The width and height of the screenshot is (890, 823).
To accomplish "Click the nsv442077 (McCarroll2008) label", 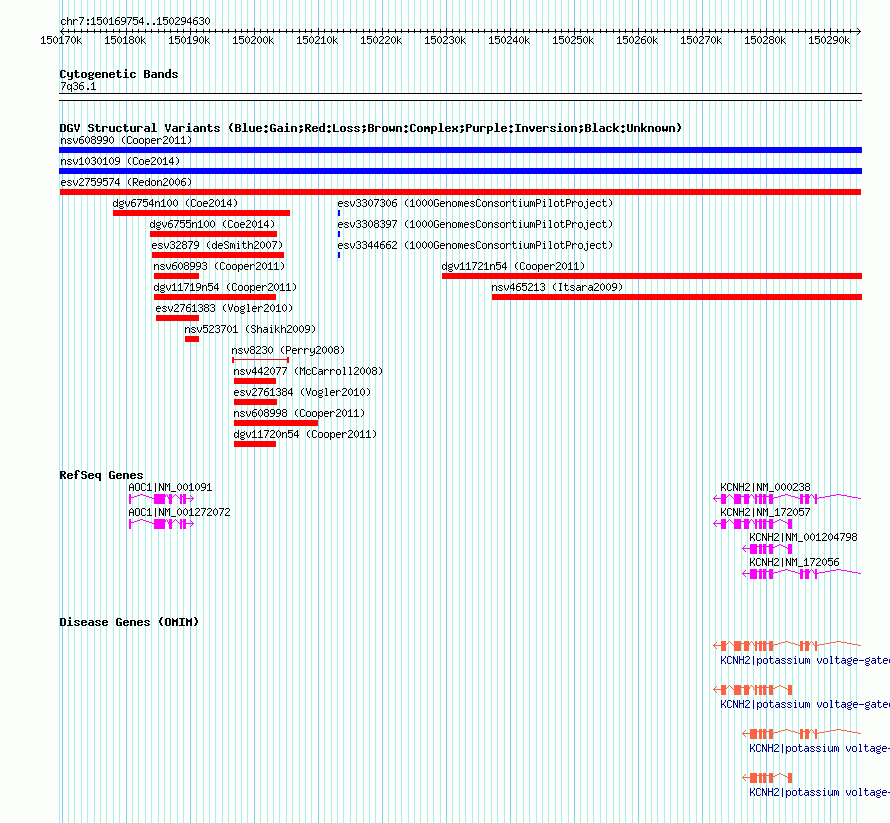I will point(308,371).
